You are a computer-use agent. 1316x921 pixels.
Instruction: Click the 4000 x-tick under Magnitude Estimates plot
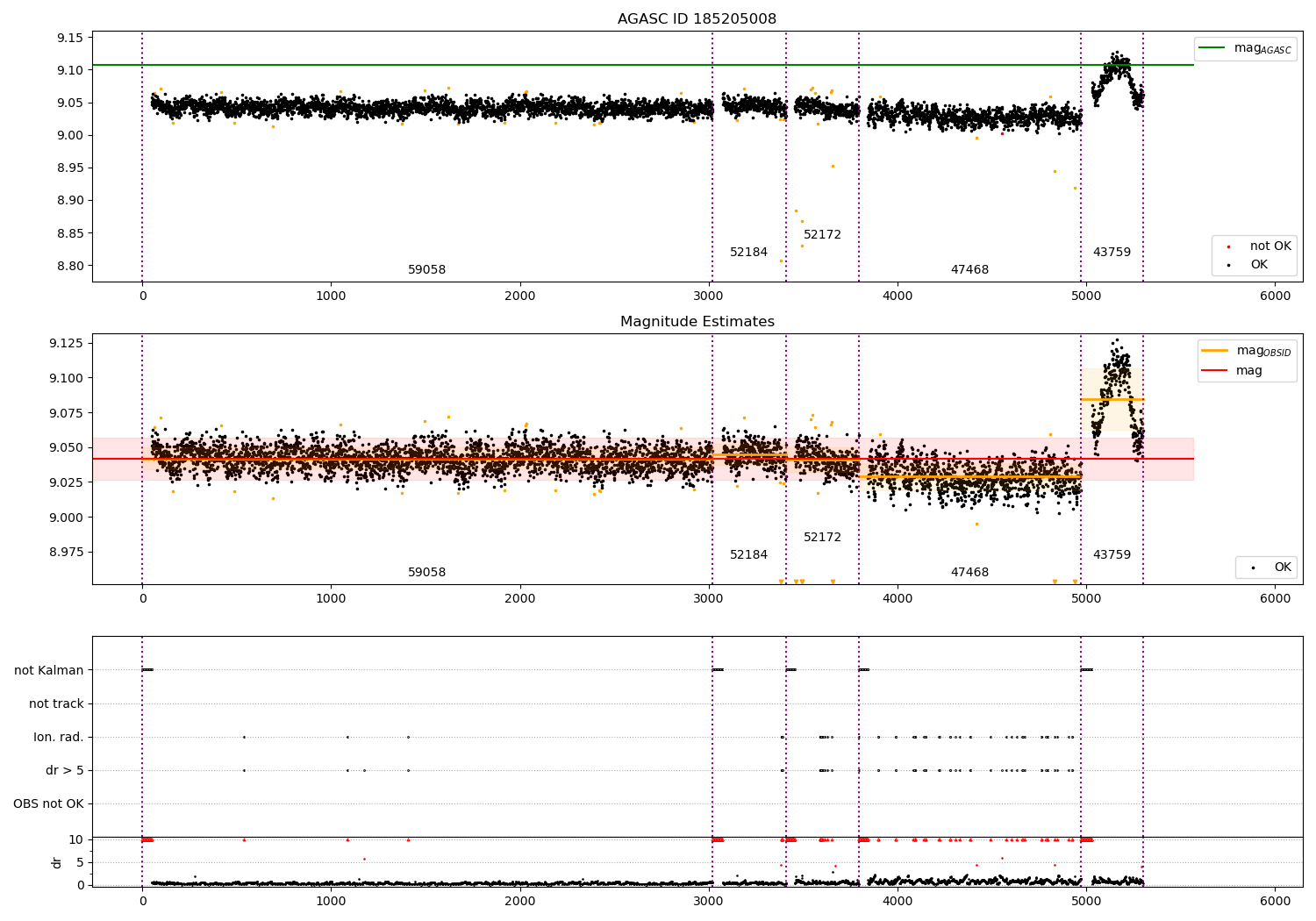pyautogui.click(x=898, y=598)
